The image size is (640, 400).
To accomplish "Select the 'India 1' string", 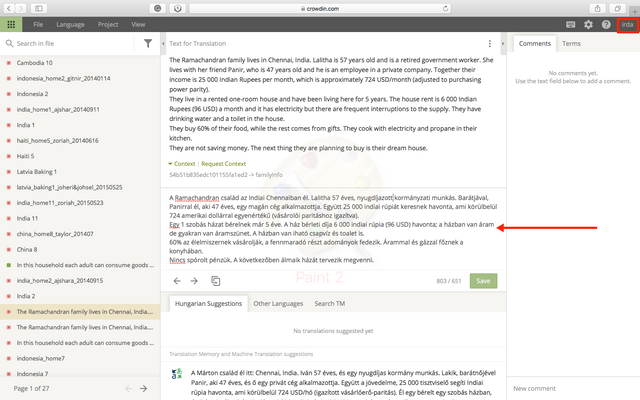I will pyautogui.click(x=25, y=125).
